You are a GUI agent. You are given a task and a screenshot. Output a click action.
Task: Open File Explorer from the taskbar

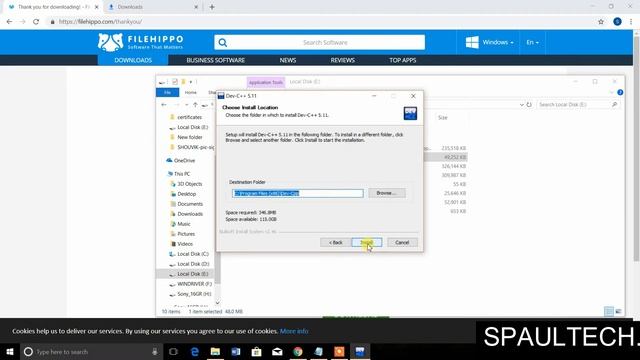(215, 351)
